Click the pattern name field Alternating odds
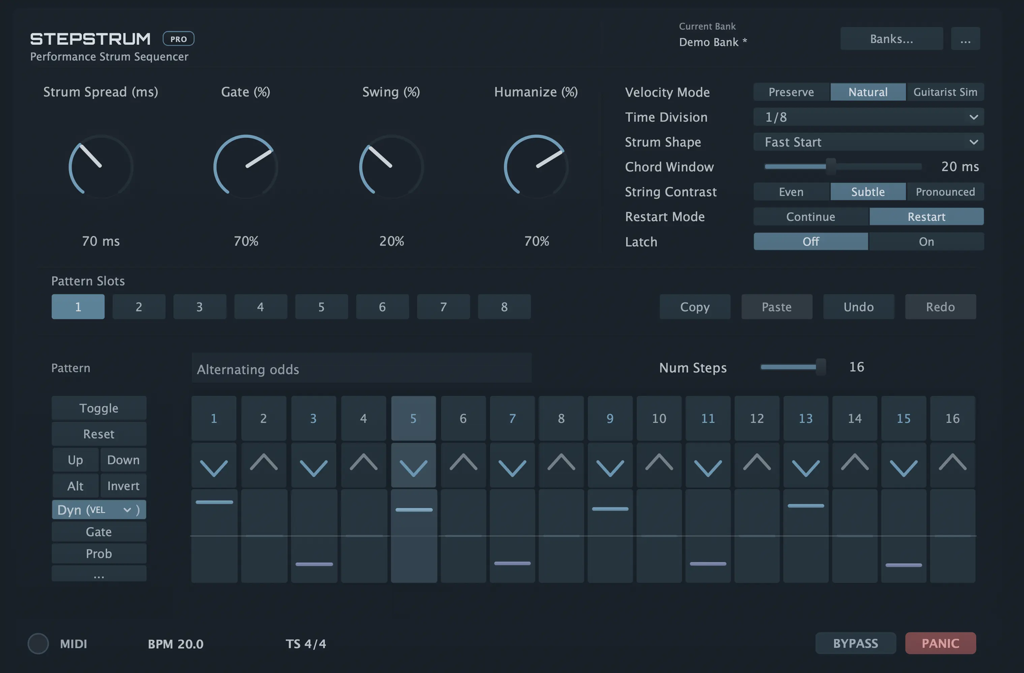This screenshot has width=1024, height=673. (361, 369)
